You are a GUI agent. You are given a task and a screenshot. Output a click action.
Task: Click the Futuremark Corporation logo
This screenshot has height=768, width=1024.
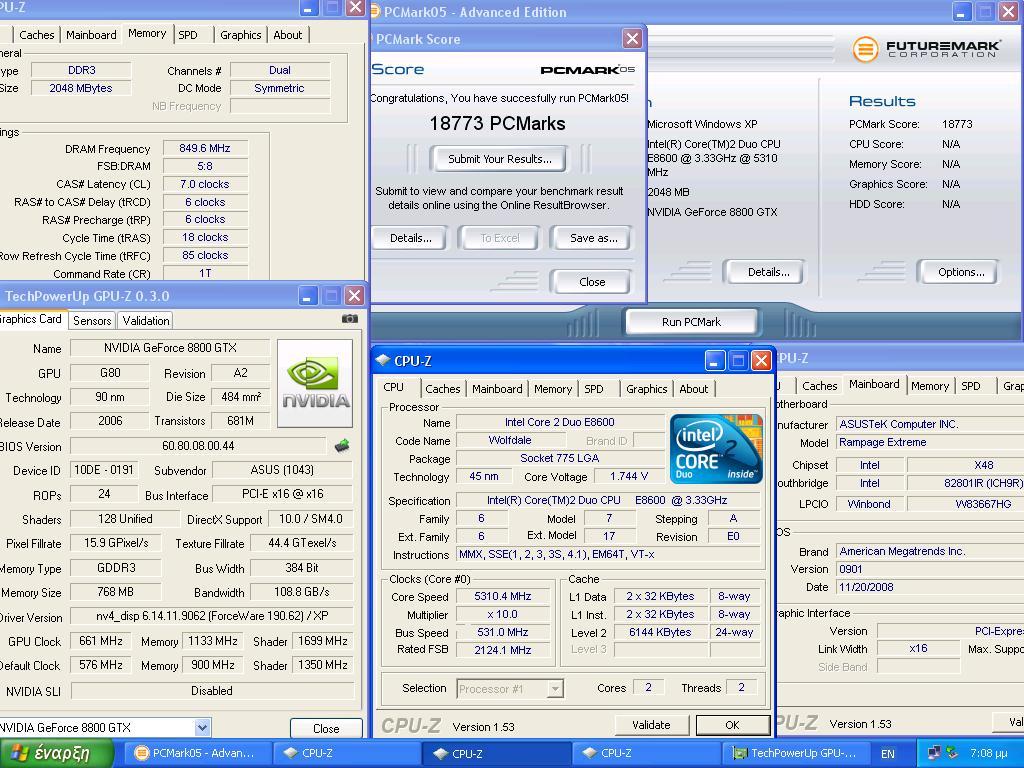[926, 49]
